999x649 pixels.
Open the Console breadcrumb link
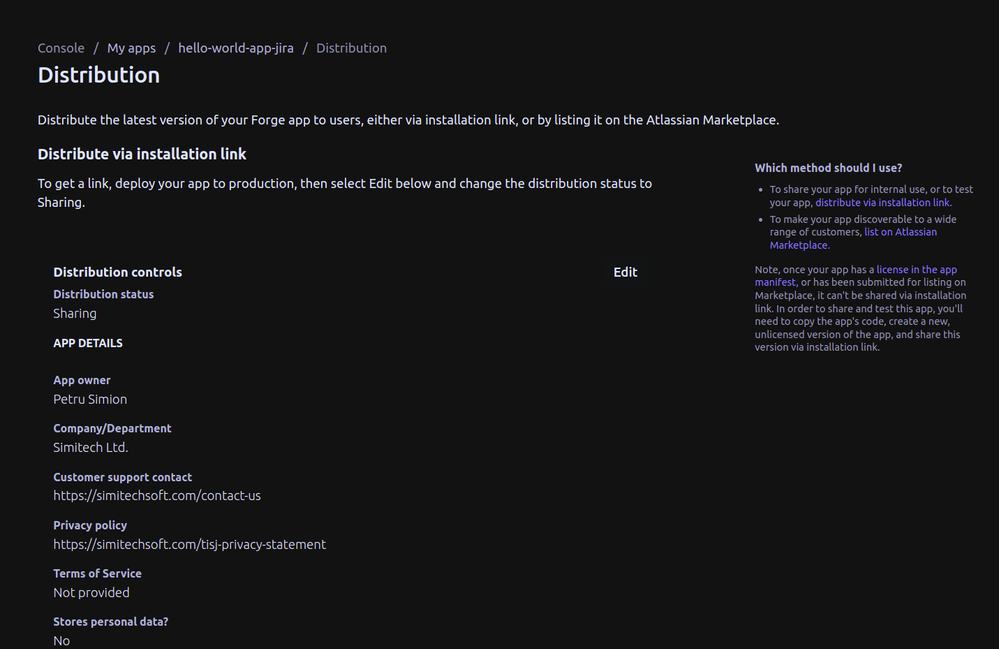61,48
